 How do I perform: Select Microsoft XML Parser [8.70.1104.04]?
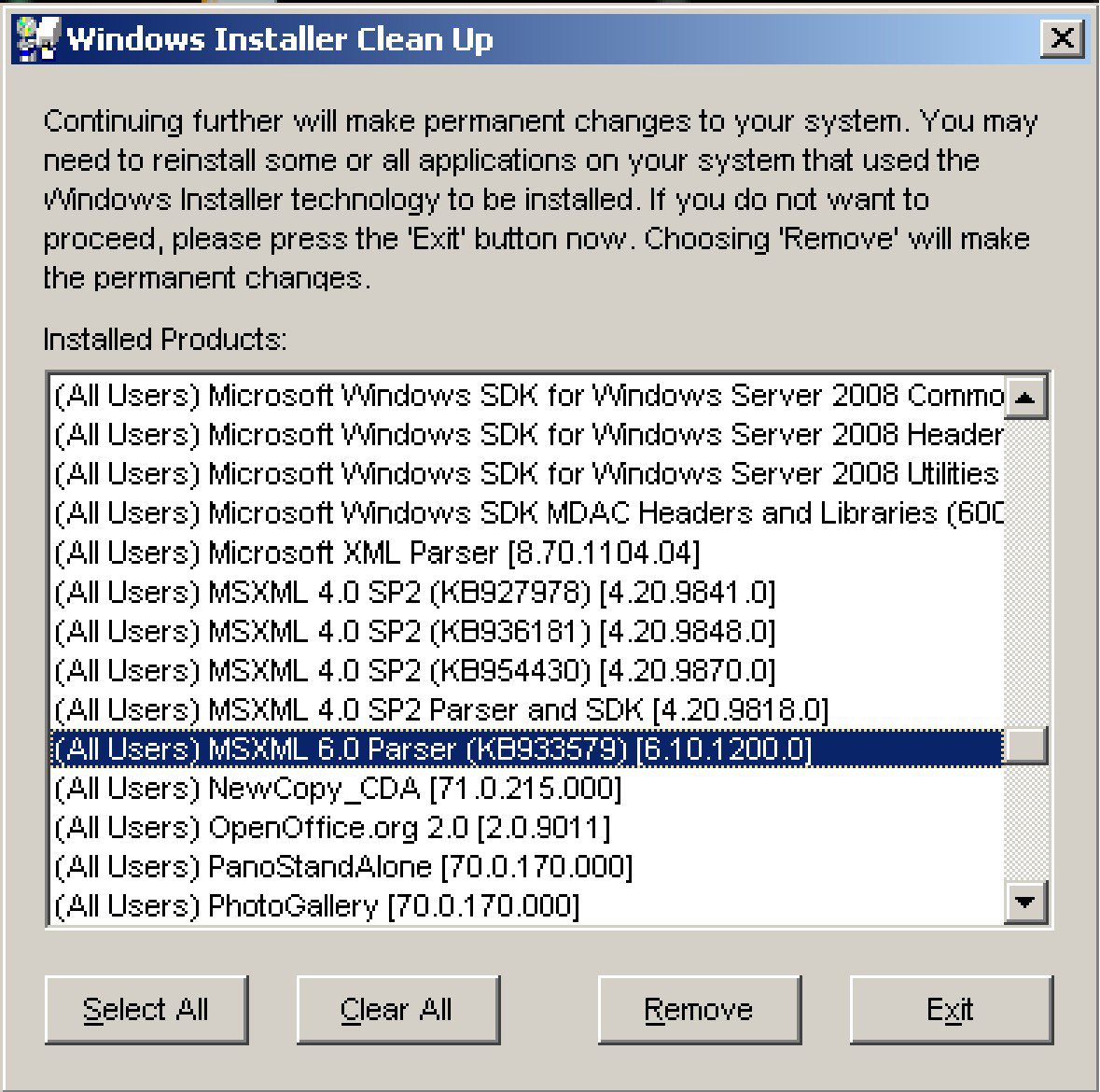coord(527,553)
